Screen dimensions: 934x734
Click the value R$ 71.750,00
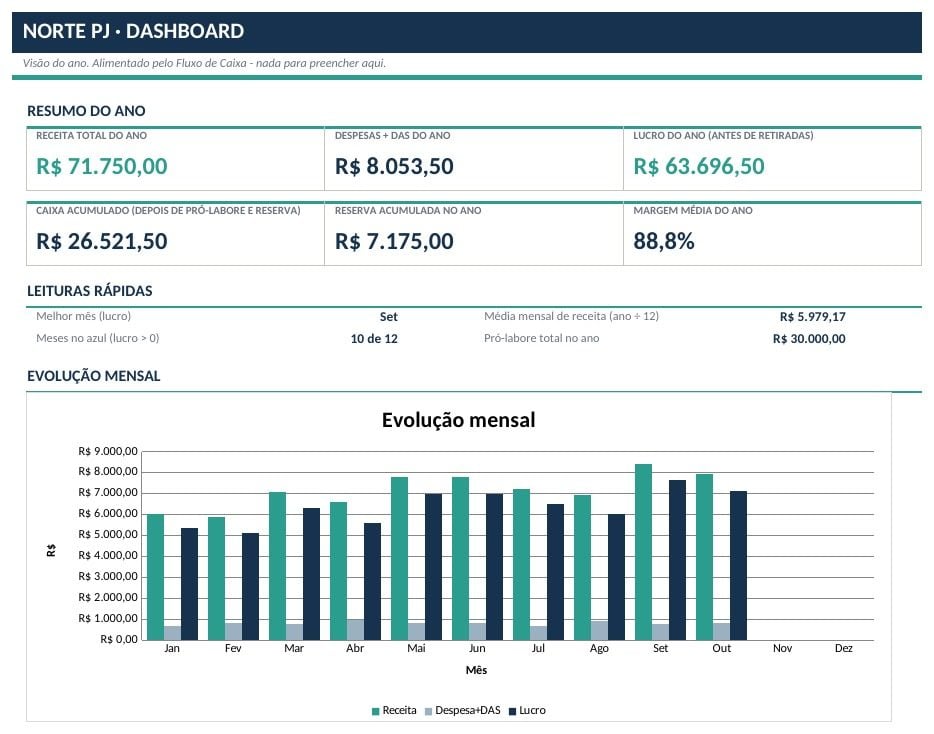[x=102, y=166]
